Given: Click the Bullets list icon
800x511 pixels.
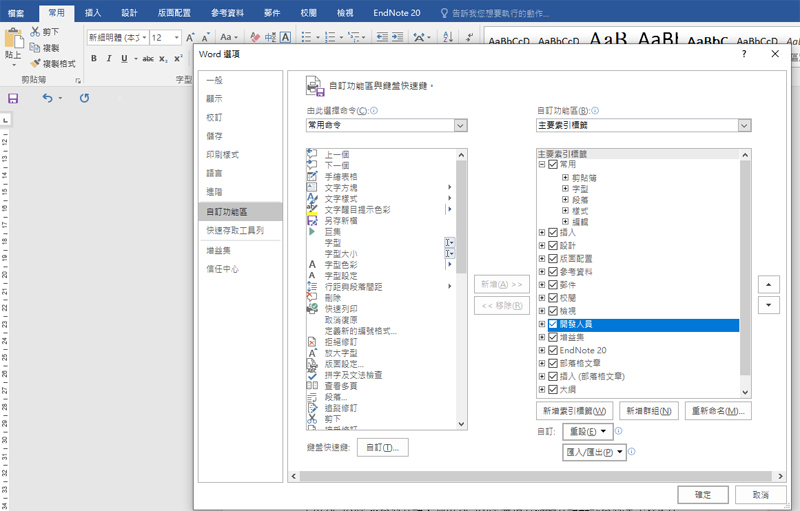Looking at the screenshot, I should 306,37.
